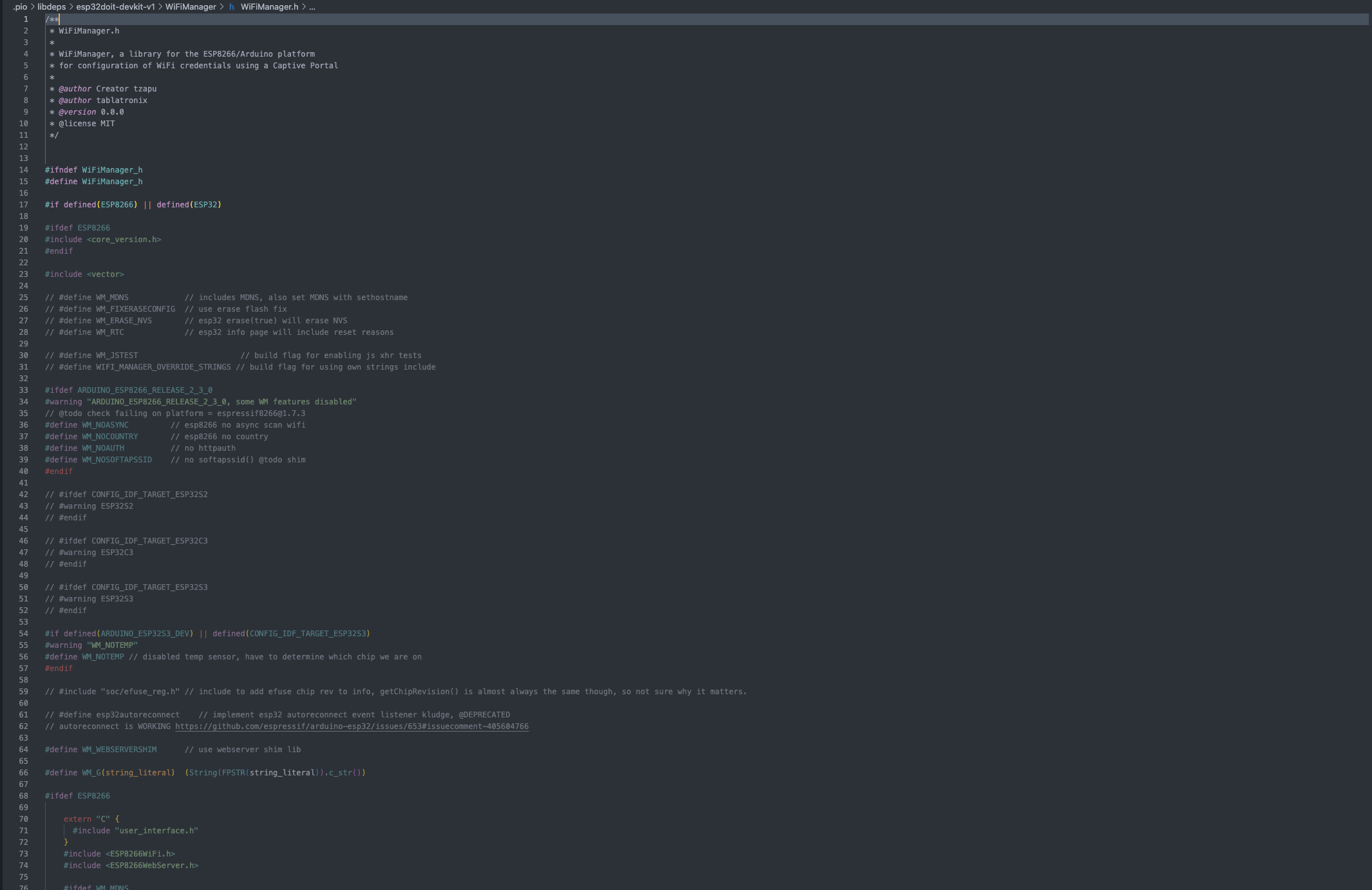Image resolution: width=1372 pixels, height=890 pixels.
Task: Click the WM_NOASYNC define token
Action: click(105, 424)
